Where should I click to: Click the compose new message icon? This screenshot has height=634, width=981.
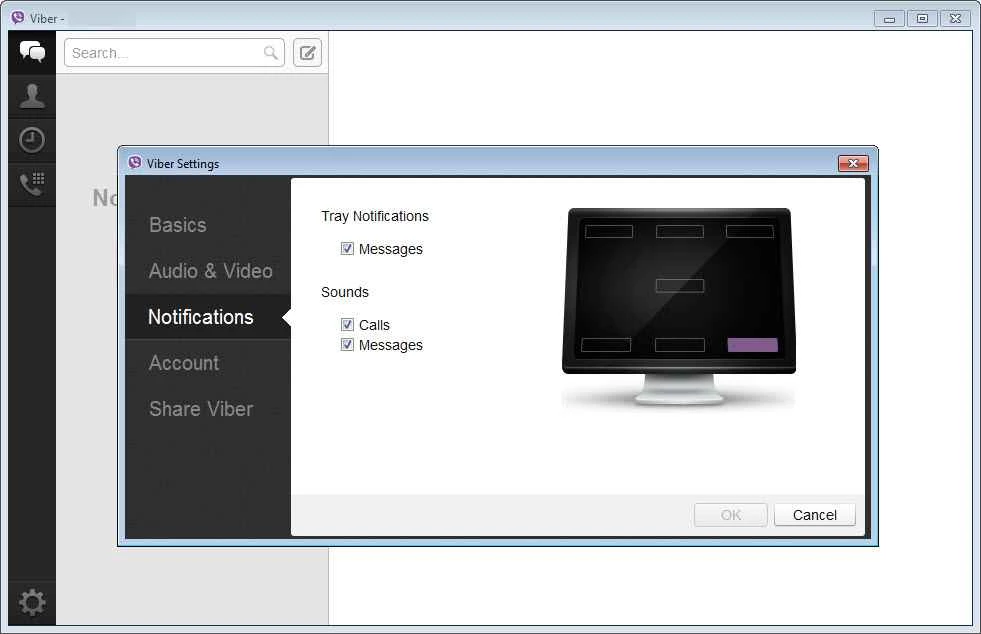coord(308,53)
